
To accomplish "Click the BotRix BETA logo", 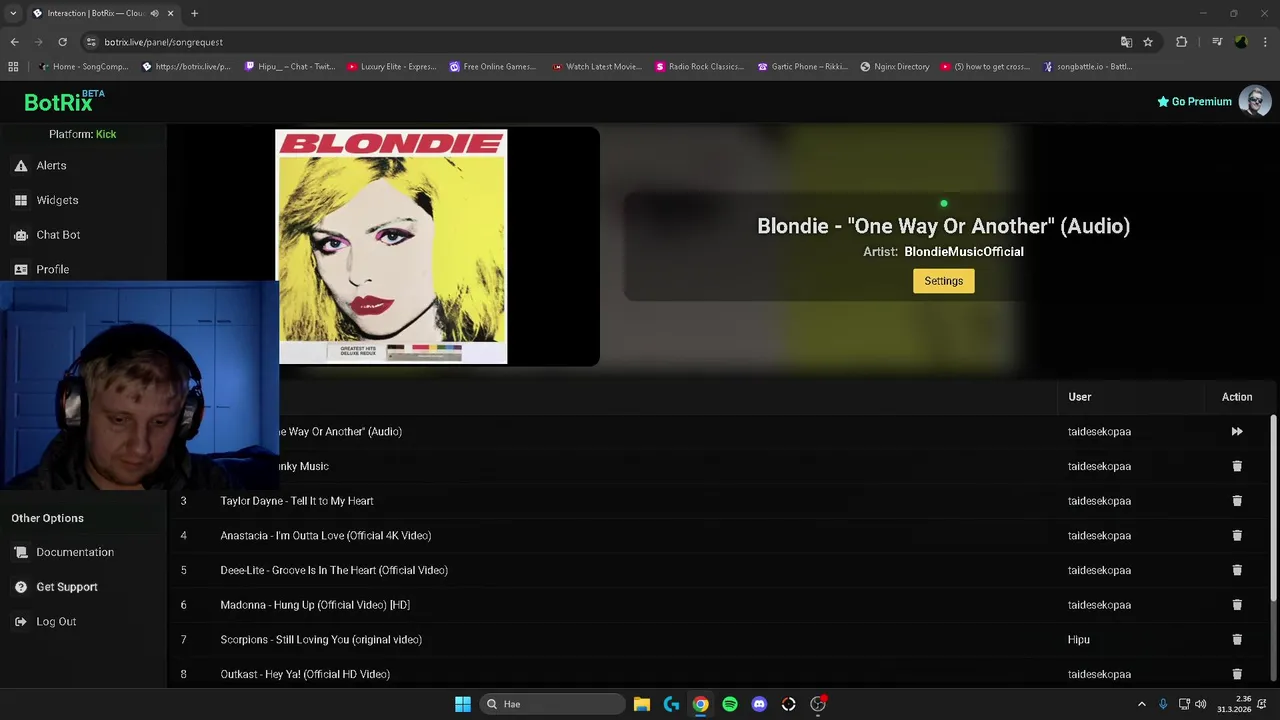I will tap(64, 101).
